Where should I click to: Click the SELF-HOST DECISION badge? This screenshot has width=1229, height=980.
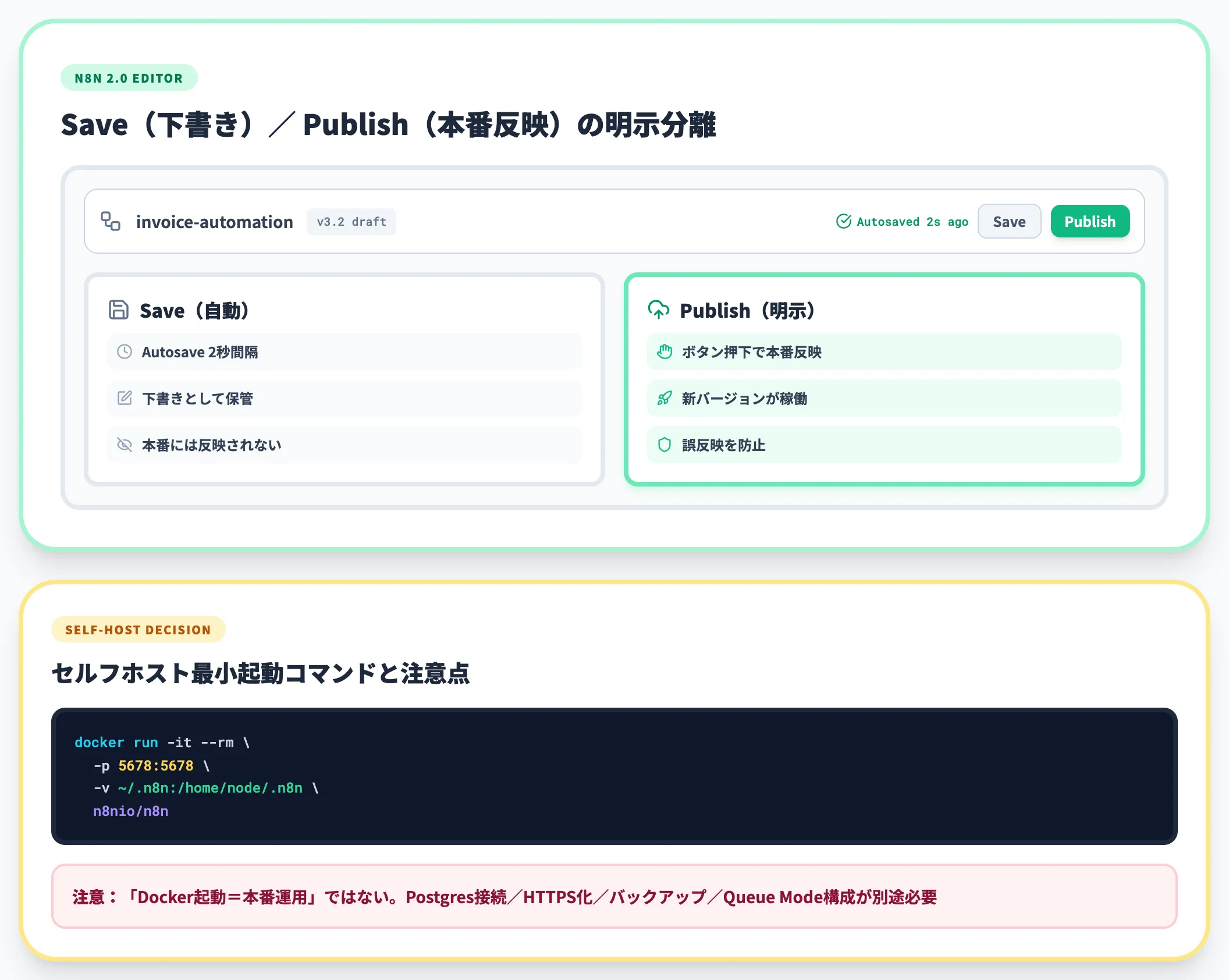pyautogui.click(x=138, y=630)
